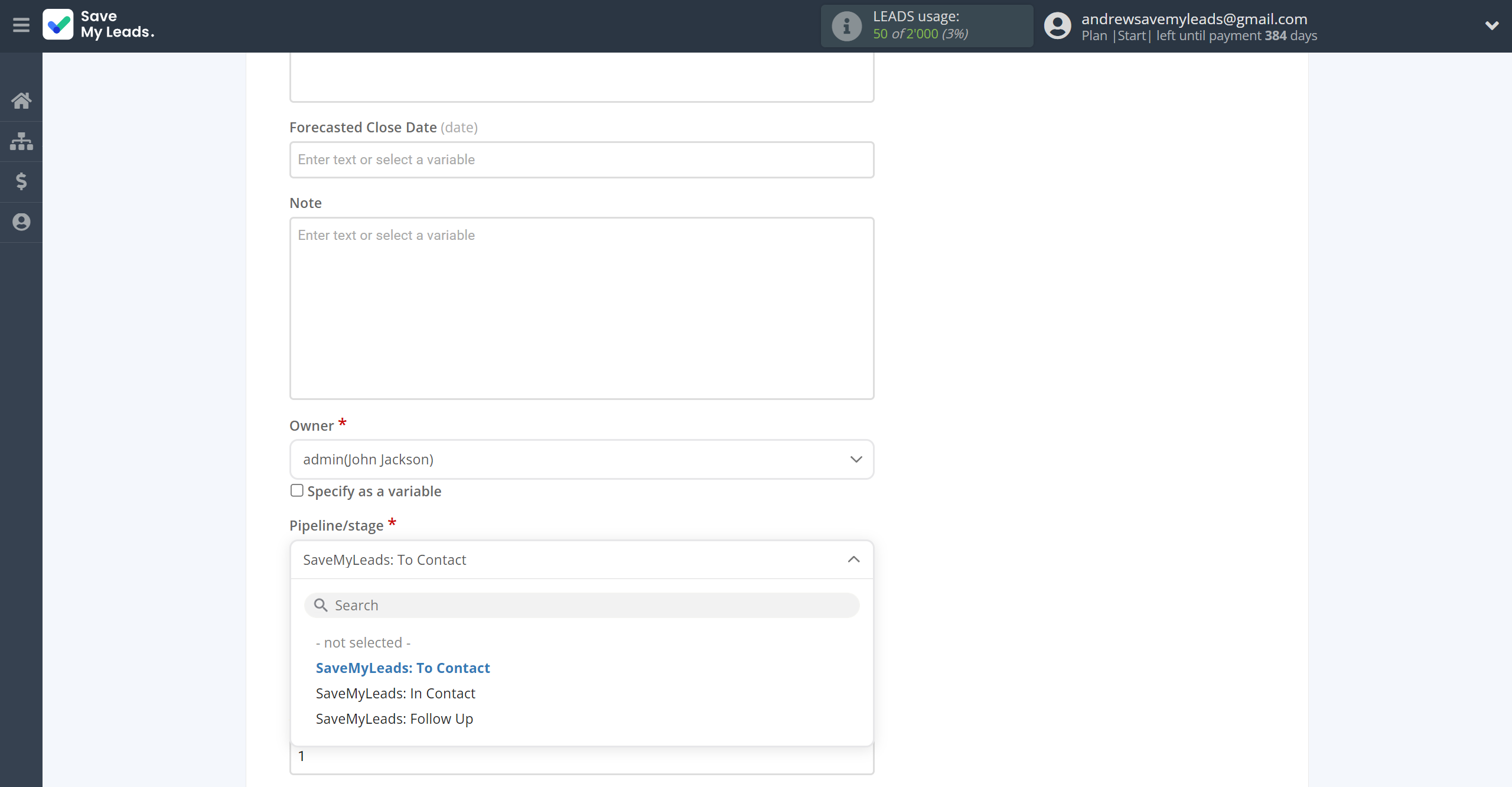
Task: Select 'SaveMyLeads: To Contact' option
Action: coord(403,668)
